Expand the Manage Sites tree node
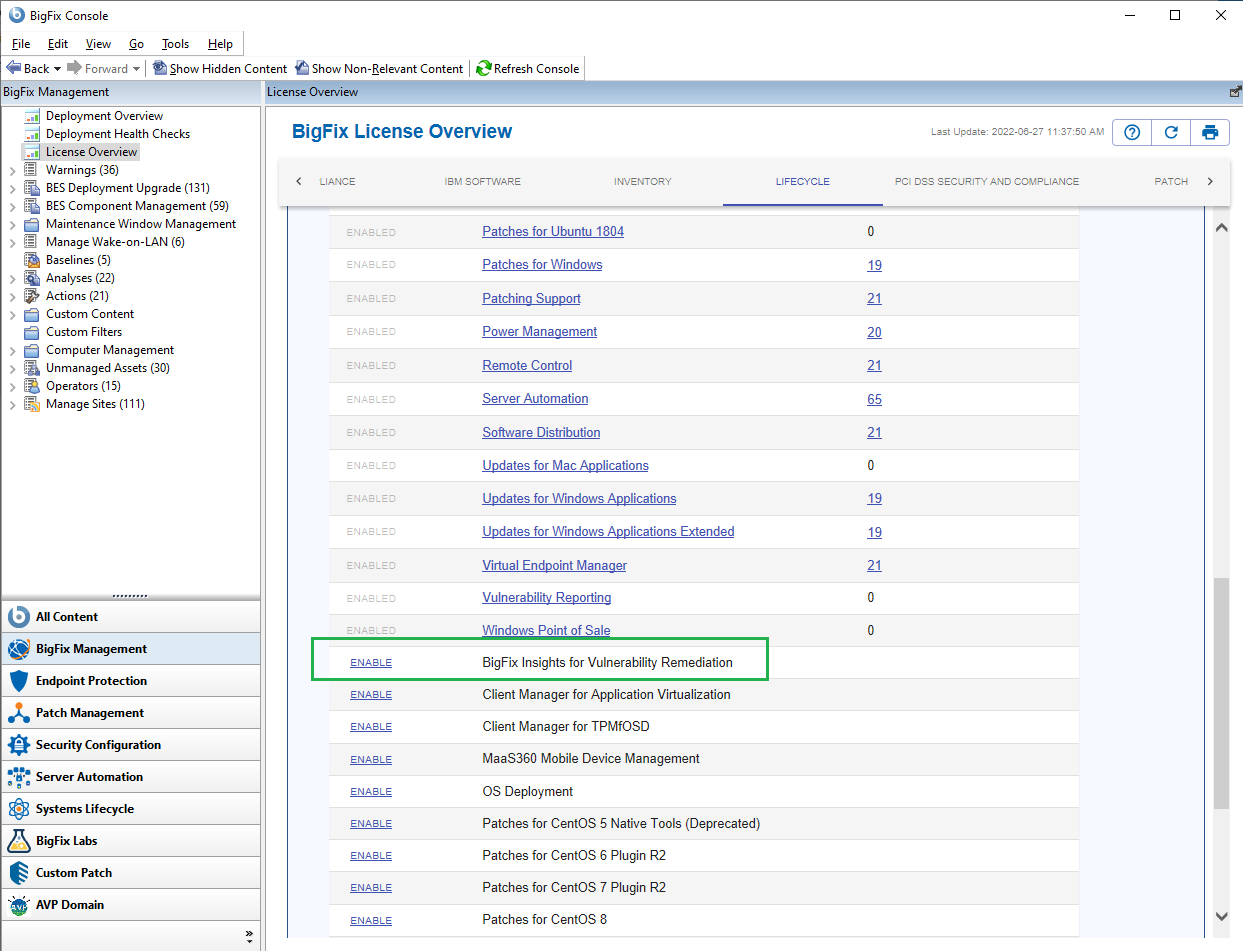Viewport: 1243px width, 951px height. tap(12, 404)
